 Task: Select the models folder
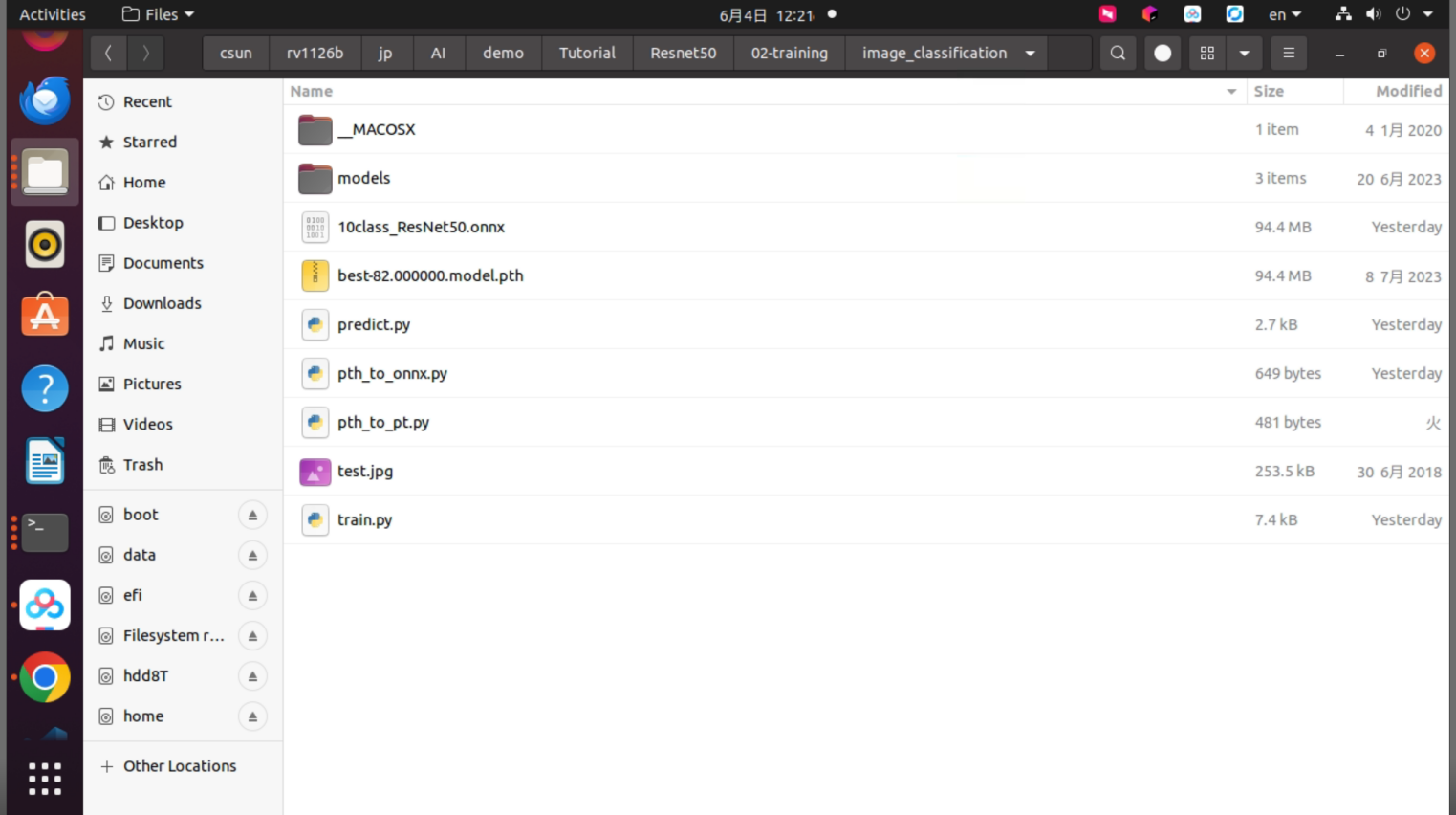pos(866,178)
